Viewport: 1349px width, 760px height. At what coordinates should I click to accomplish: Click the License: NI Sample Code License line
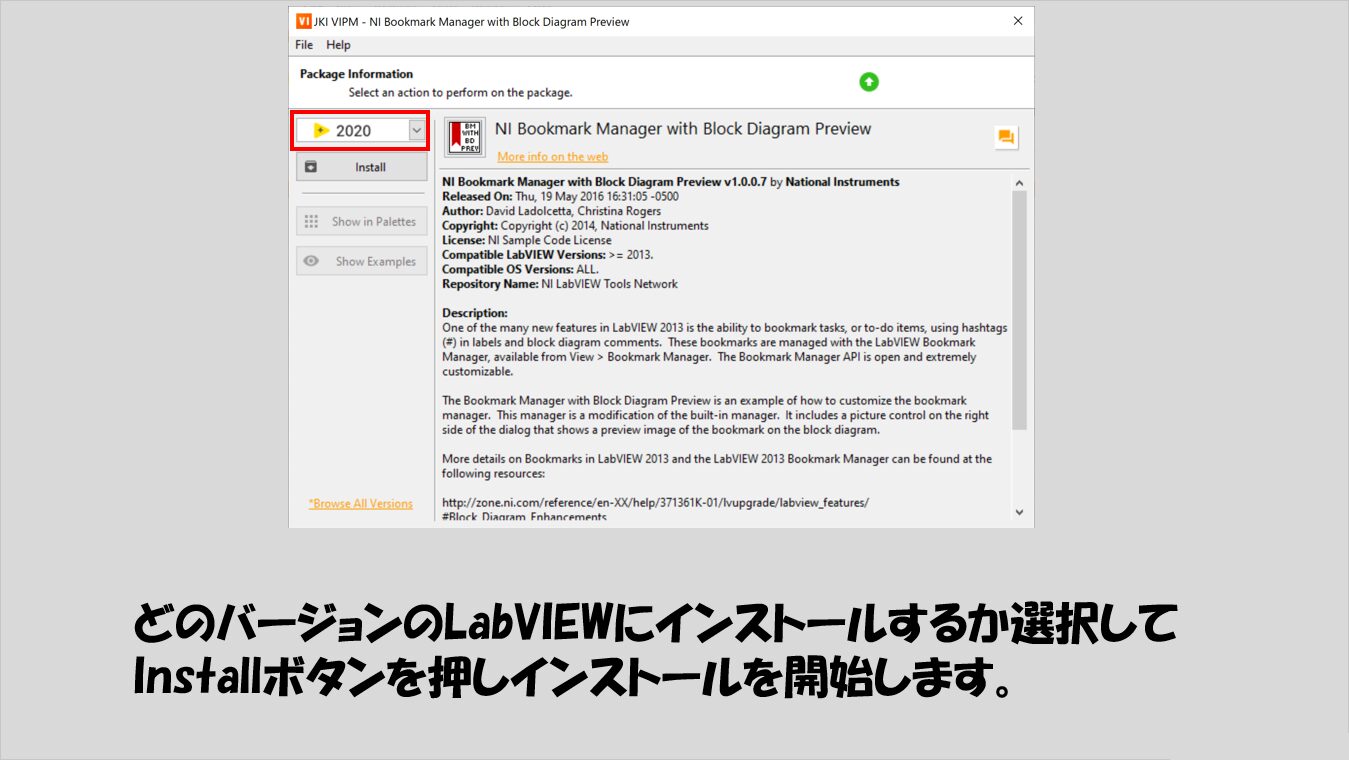527,240
